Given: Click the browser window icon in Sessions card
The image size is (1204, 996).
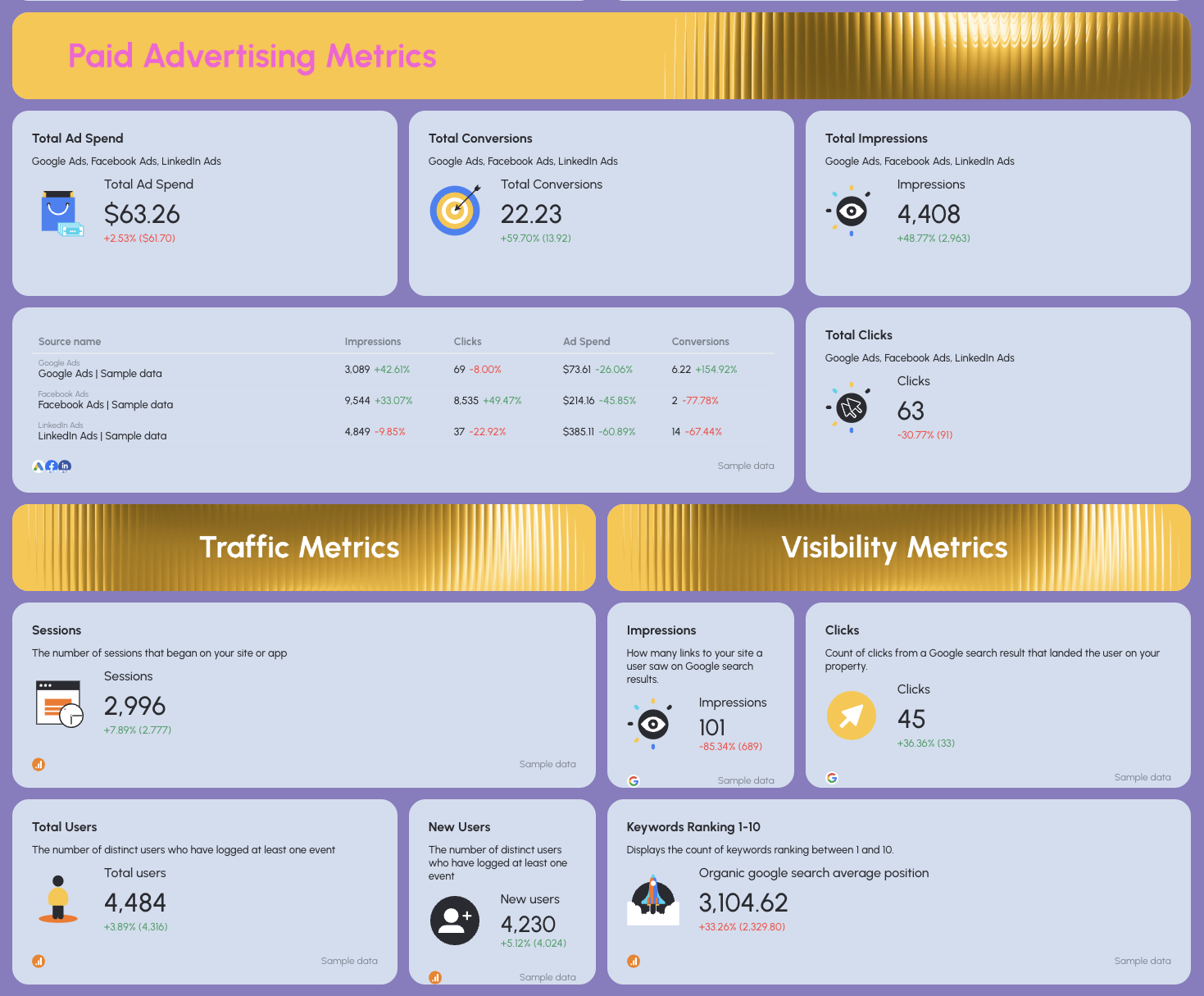Looking at the screenshot, I should 57,703.
